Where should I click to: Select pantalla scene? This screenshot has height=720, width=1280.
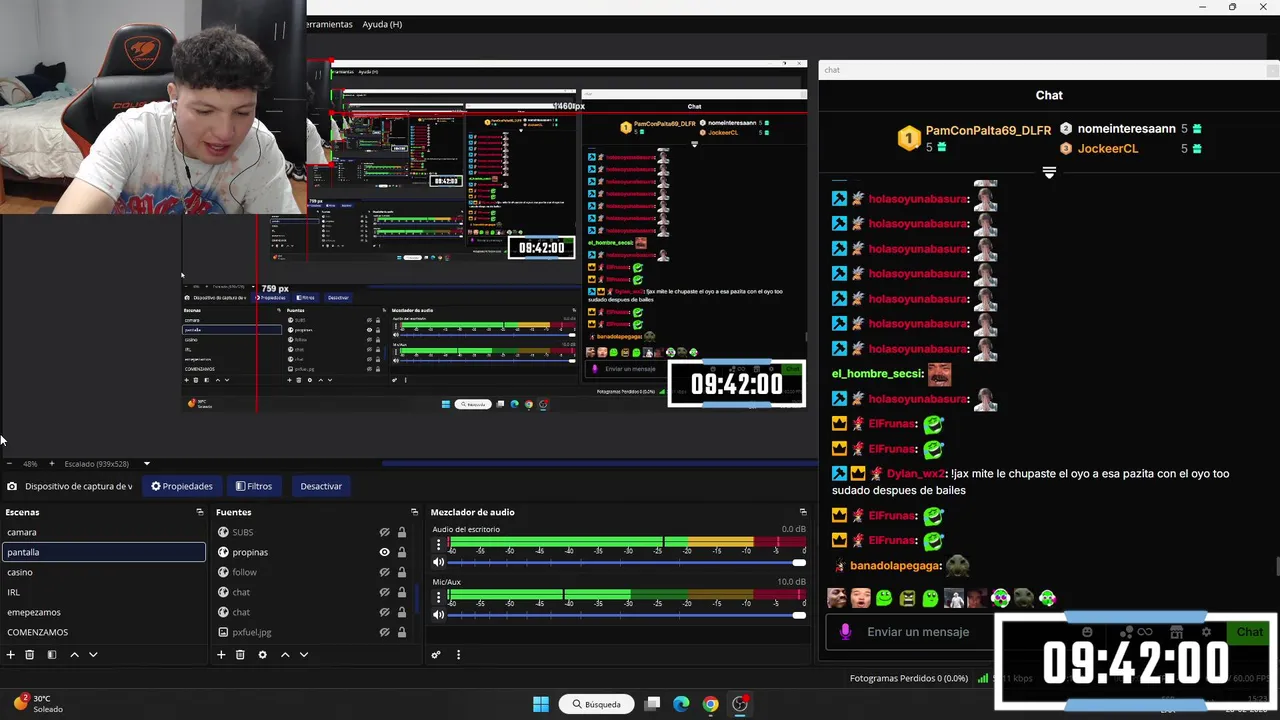click(x=103, y=552)
